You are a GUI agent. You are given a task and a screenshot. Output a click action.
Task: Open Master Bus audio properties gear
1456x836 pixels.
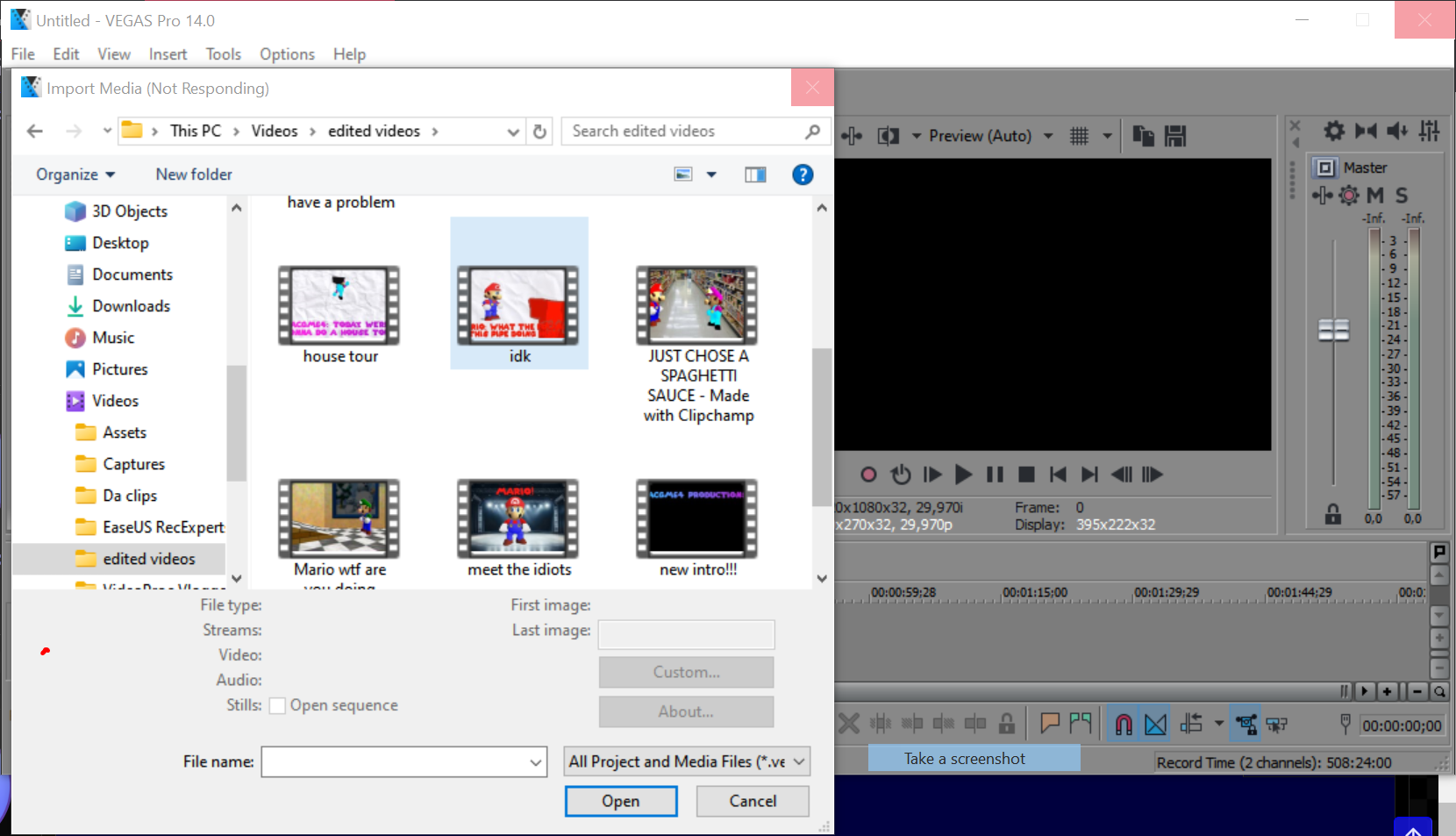1334,131
